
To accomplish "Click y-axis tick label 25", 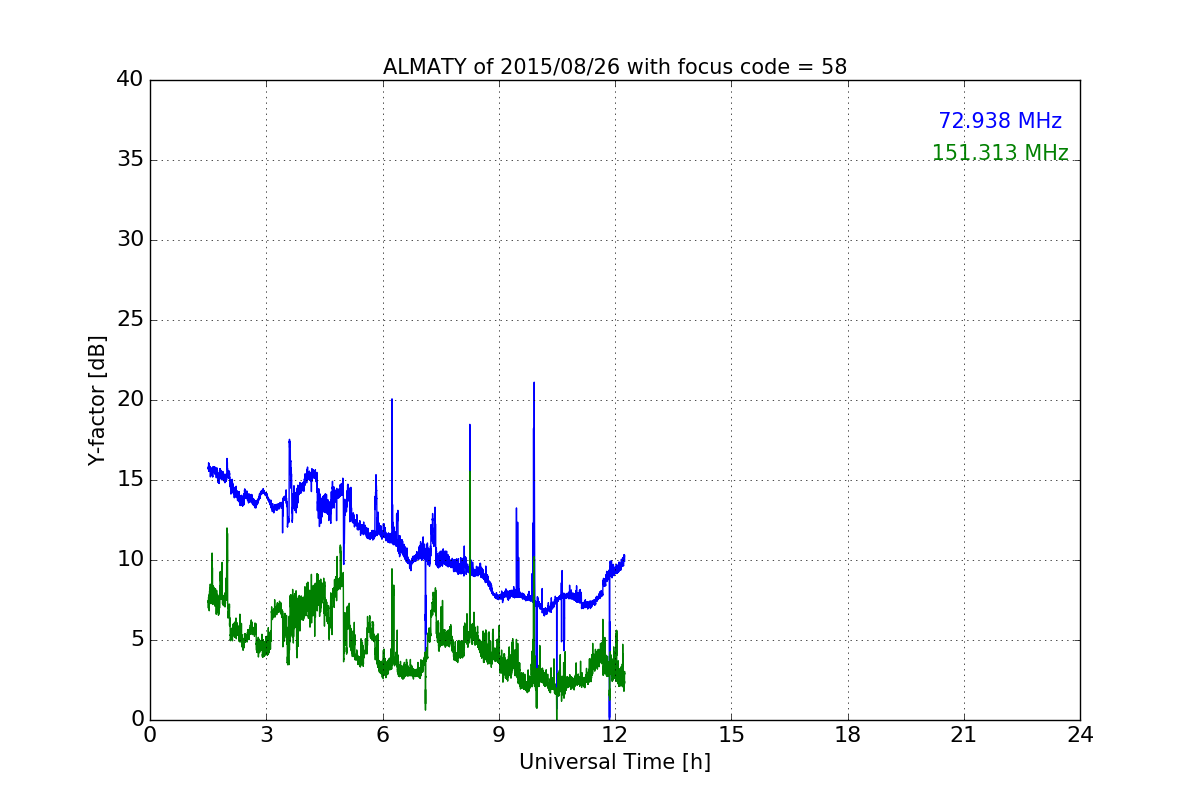I will [130, 320].
